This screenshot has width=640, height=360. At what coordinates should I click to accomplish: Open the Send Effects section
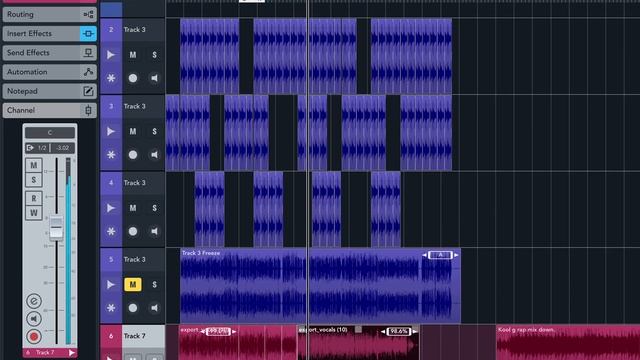point(49,53)
